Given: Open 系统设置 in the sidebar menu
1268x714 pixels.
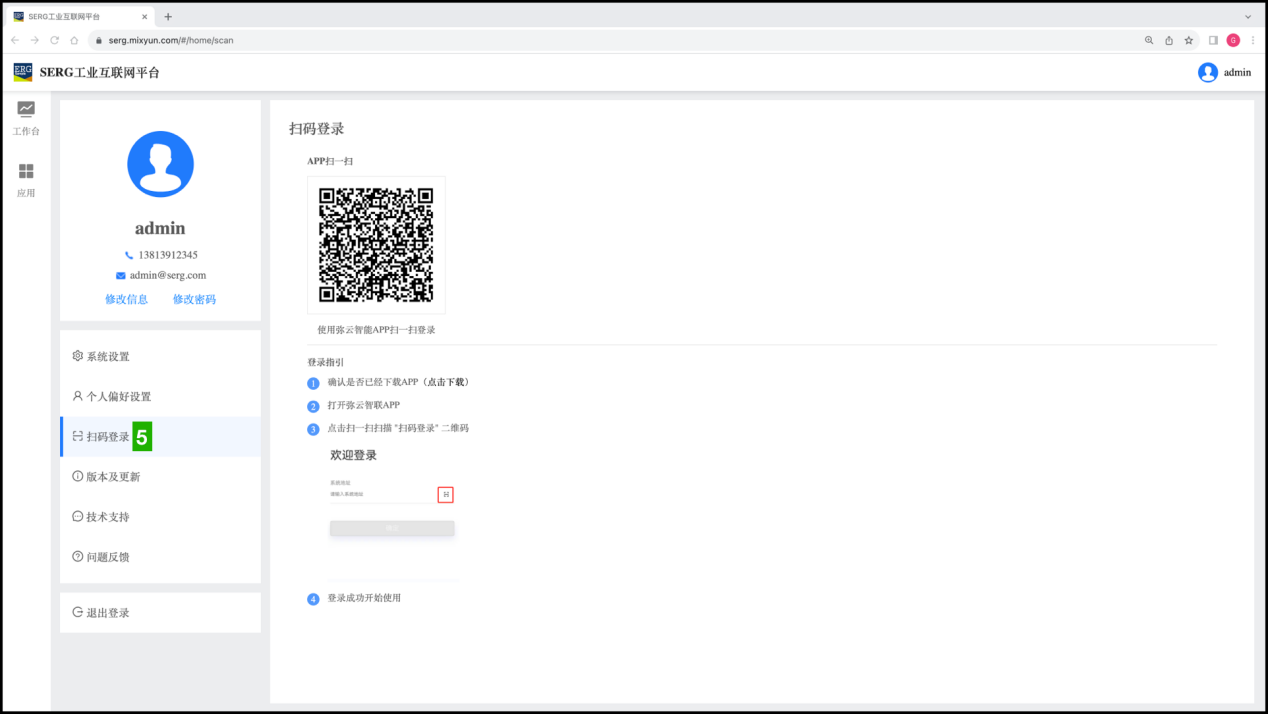Looking at the screenshot, I should point(108,357).
